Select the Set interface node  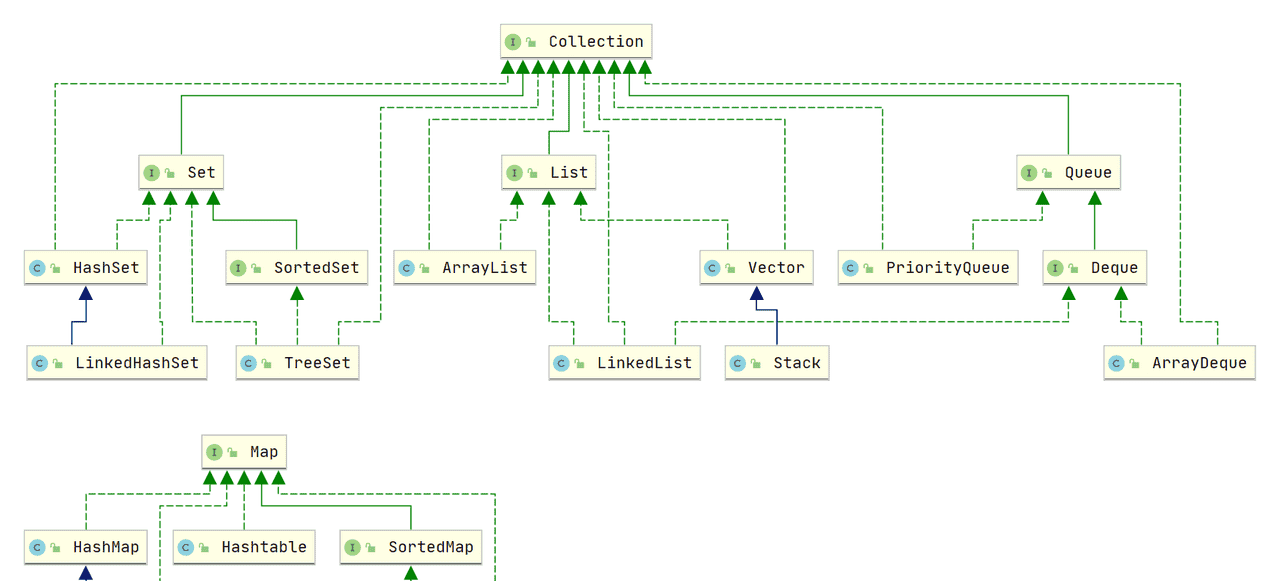tap(181, 173)
